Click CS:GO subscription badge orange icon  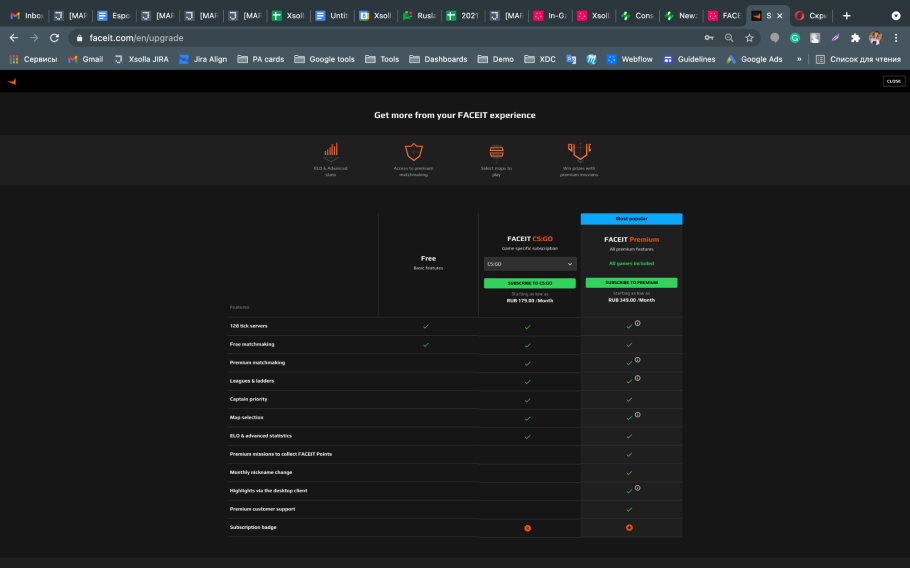(527, 528)
